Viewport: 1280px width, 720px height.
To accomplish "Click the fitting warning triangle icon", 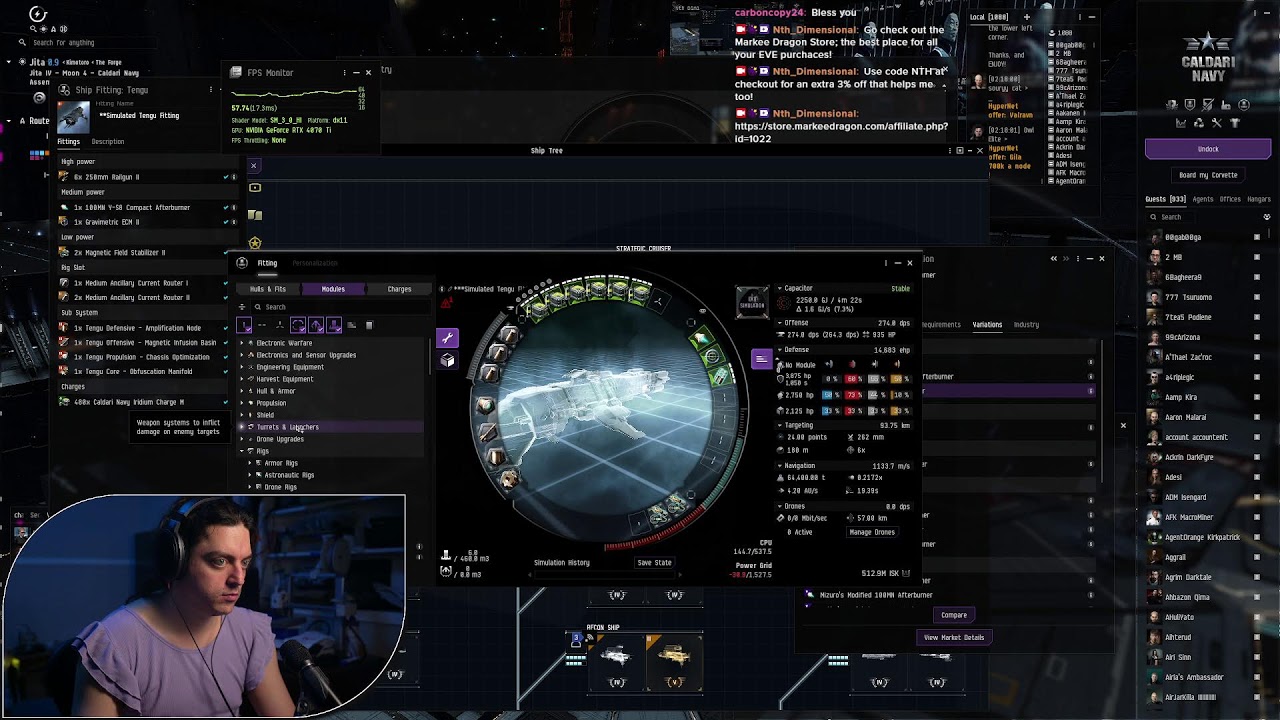I will [445, 302].
